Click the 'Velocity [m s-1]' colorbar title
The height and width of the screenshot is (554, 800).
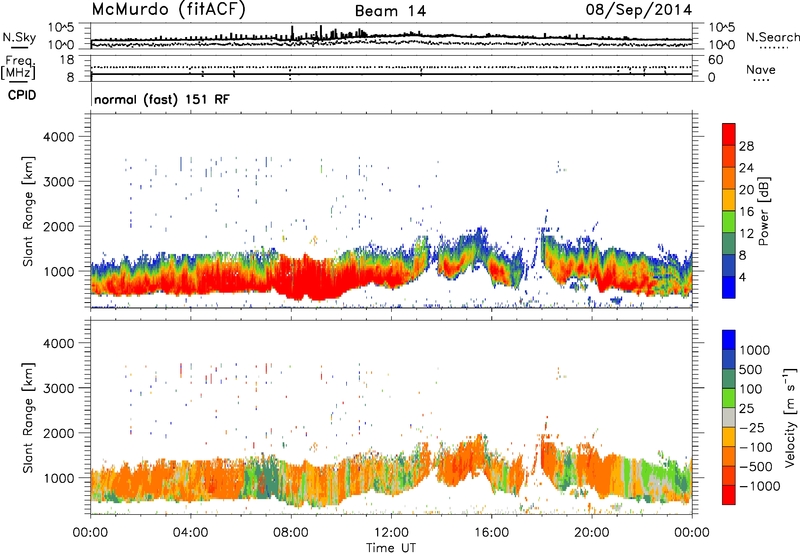click(790, 417)
